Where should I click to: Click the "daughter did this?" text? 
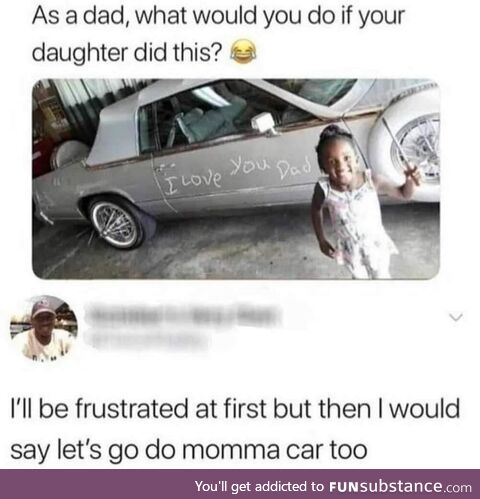(127, 52)
